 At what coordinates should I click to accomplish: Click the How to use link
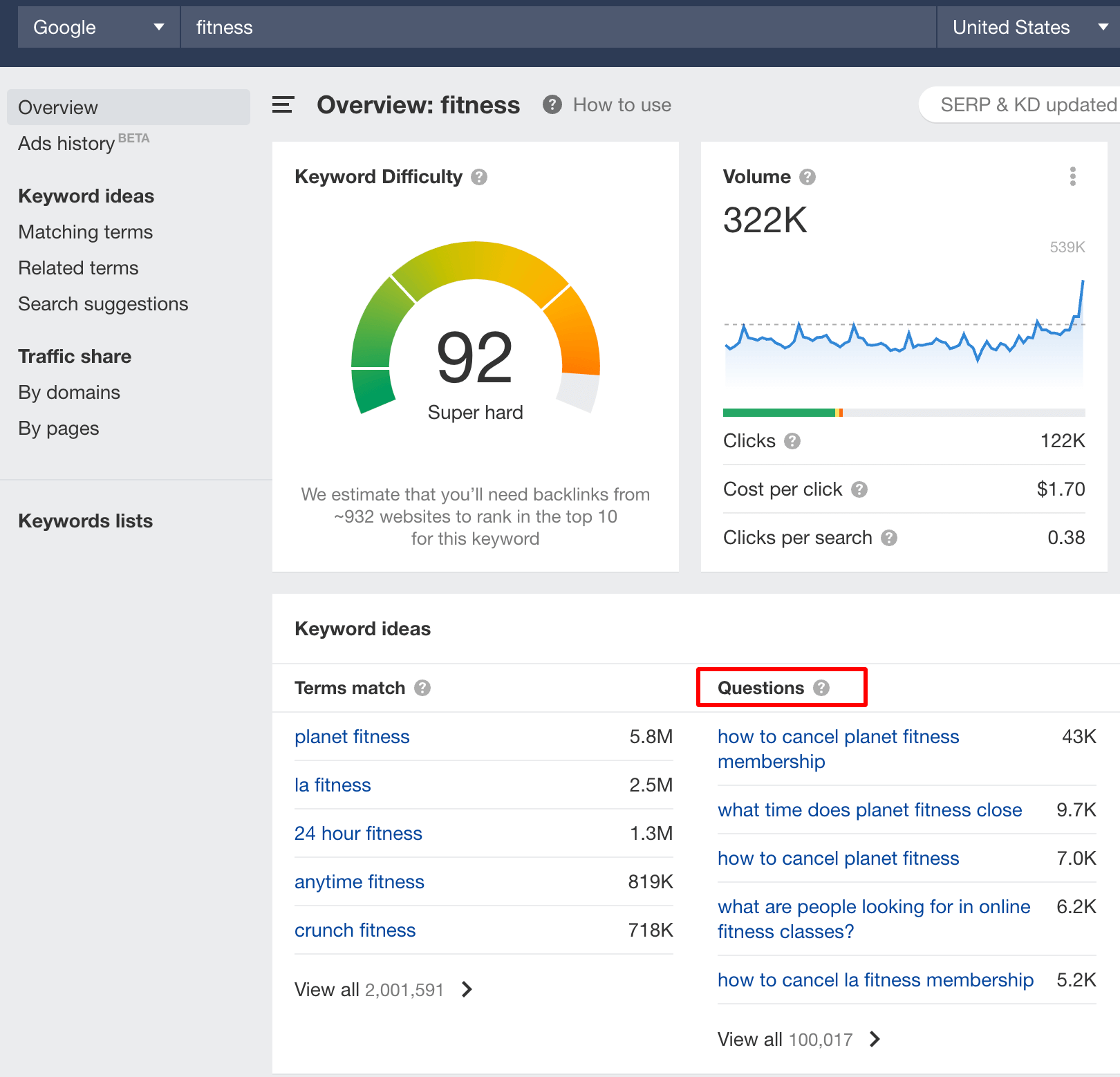click(622, 105)
